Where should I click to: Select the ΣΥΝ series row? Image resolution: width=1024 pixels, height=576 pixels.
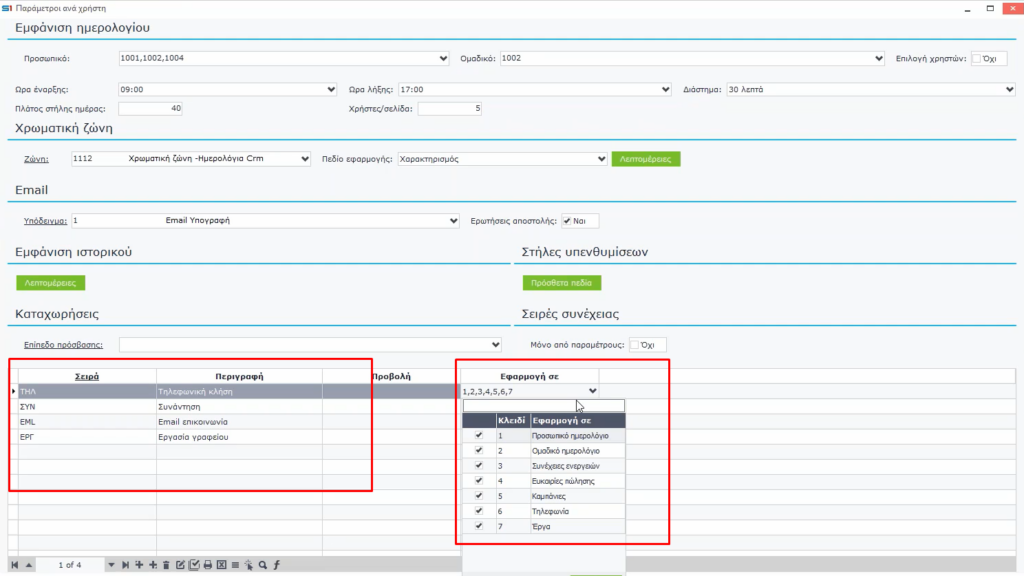point(87,406)
